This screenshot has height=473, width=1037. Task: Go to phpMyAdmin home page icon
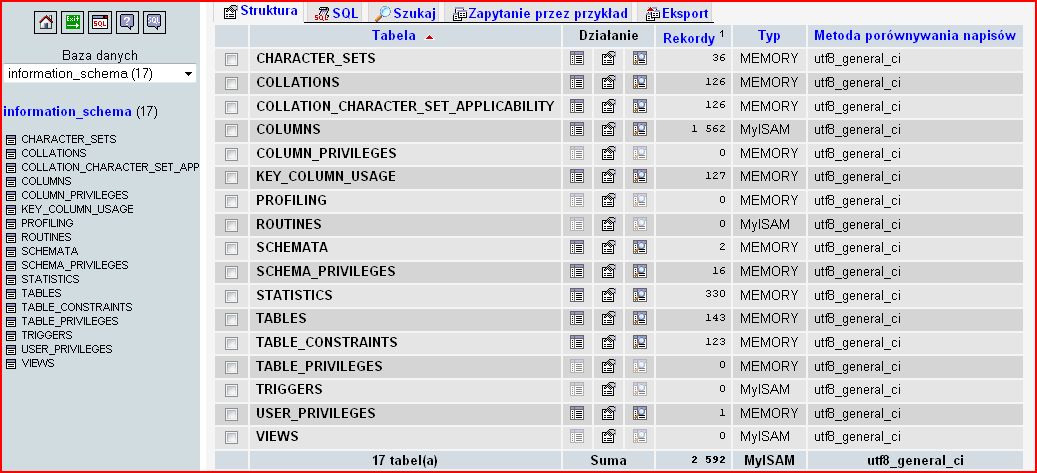[45, 22]
